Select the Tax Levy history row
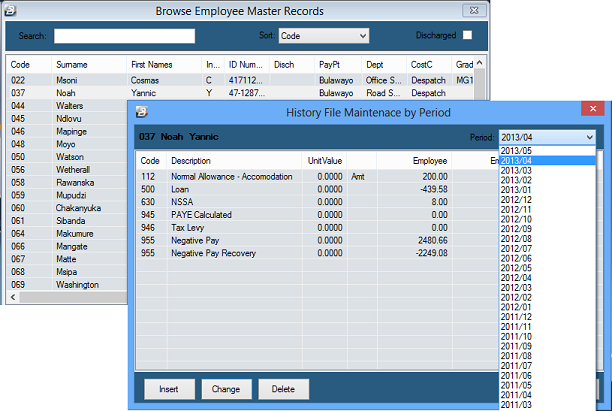This screenshot has height=411, width=612. click(317, 228)
